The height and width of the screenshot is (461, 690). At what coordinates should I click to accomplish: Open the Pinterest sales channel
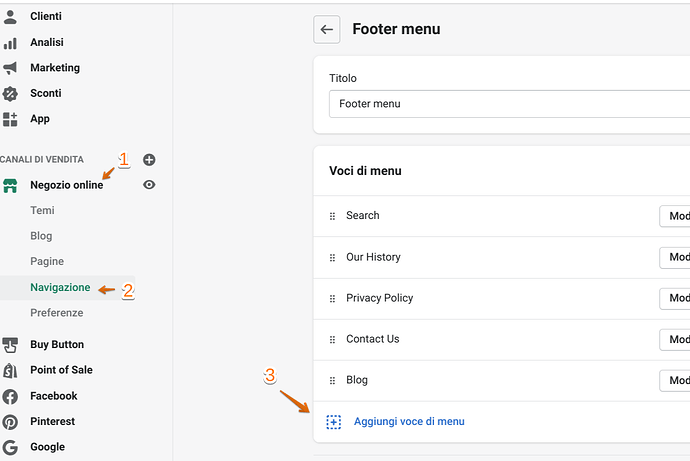52,421
